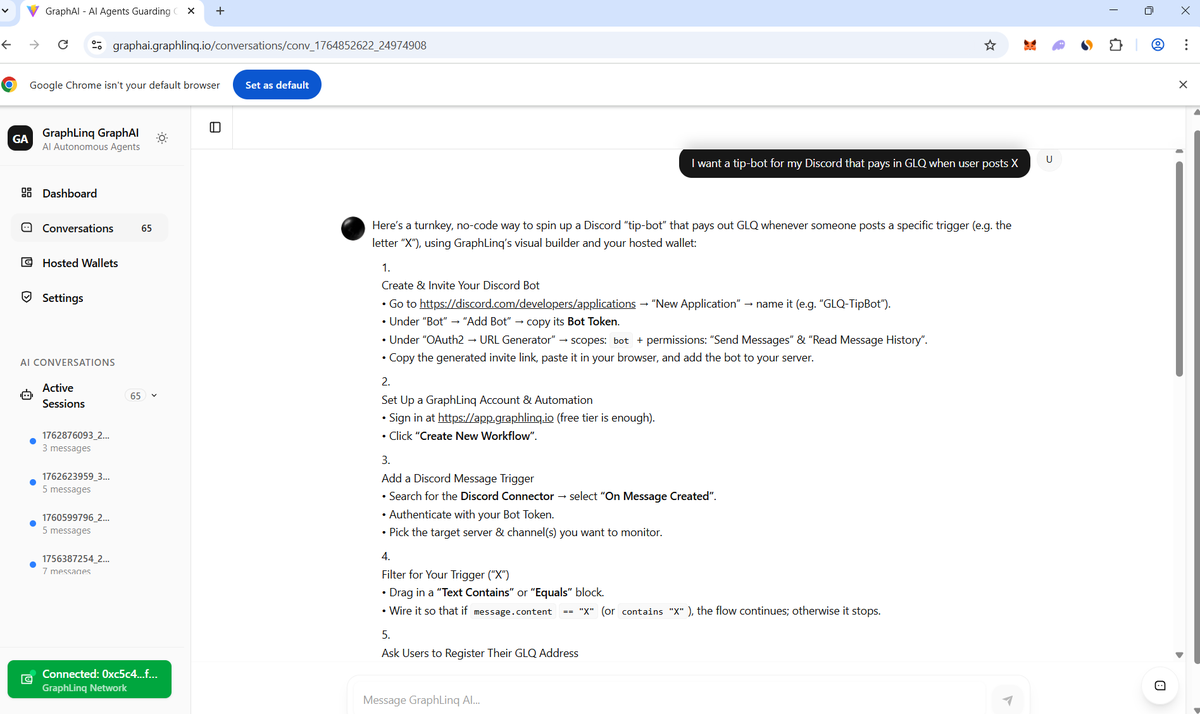The width and height of the screenshot is (1200, 714).
Task: Toggle the sidebar panel icon above the chat
Action: 213,126
